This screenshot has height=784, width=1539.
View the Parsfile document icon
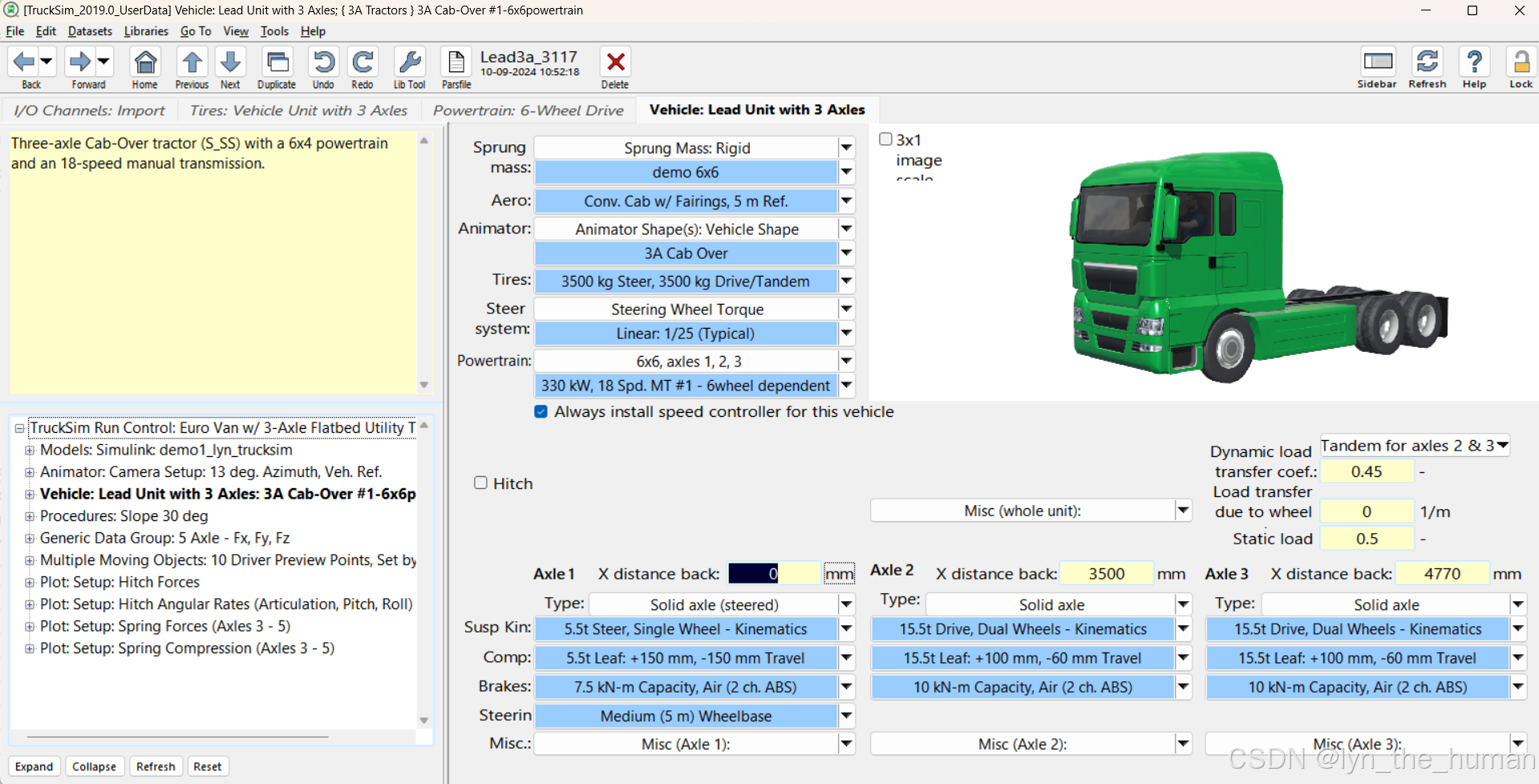tap(456, 62)
